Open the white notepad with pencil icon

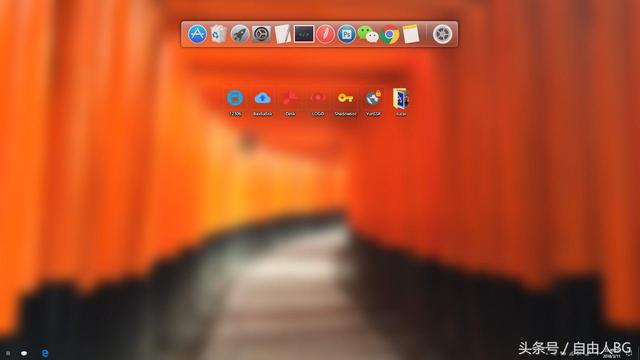282,34
